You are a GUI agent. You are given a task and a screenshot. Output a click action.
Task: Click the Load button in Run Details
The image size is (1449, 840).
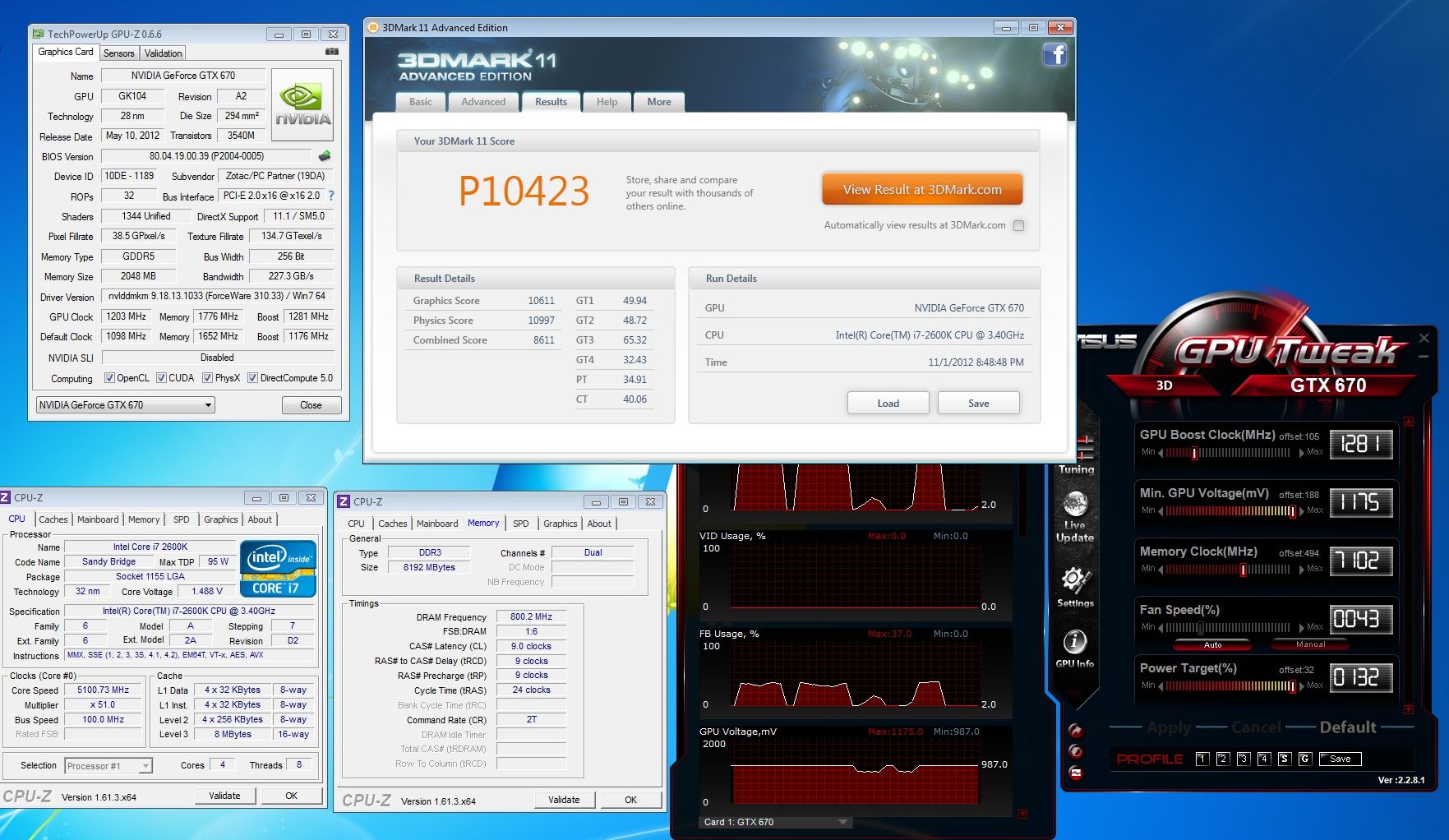(x=888, y=404)
